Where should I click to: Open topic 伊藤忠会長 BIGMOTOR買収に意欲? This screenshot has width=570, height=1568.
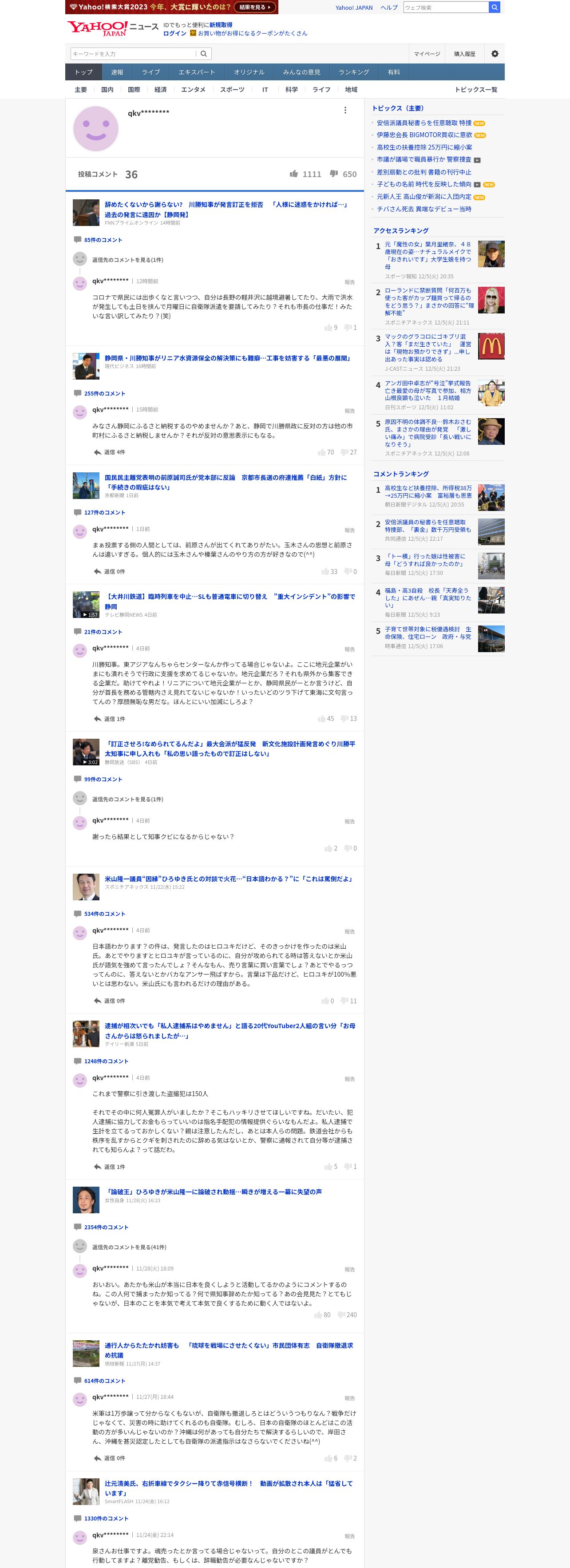click(424, 135)
